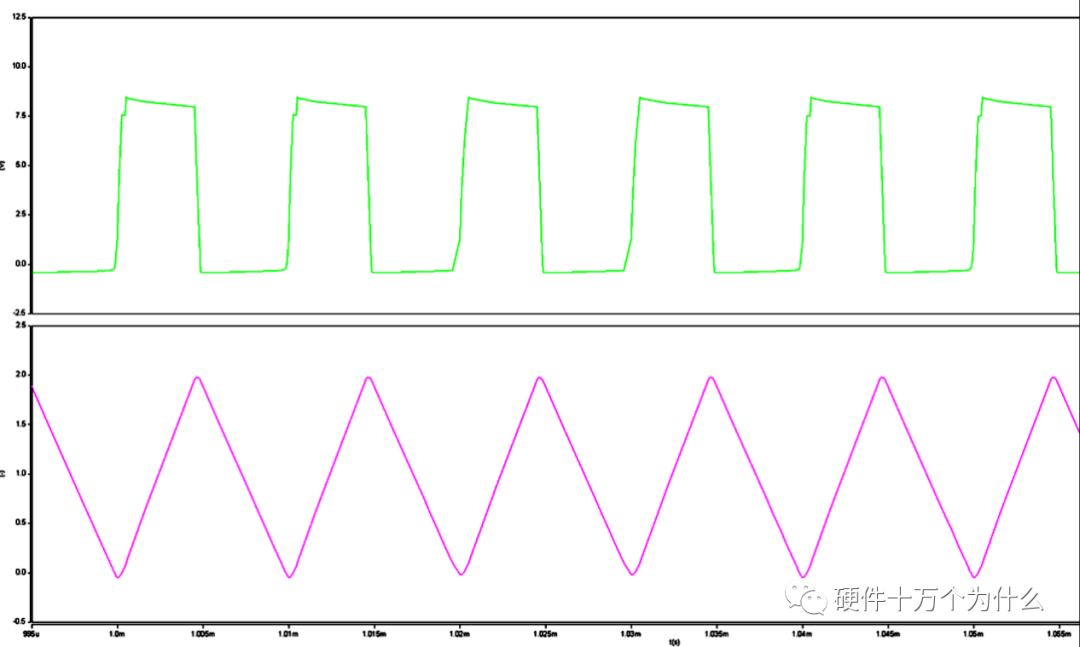
Task: Click the 7.5 label on upper voltage axis
Action: point(20,116)
